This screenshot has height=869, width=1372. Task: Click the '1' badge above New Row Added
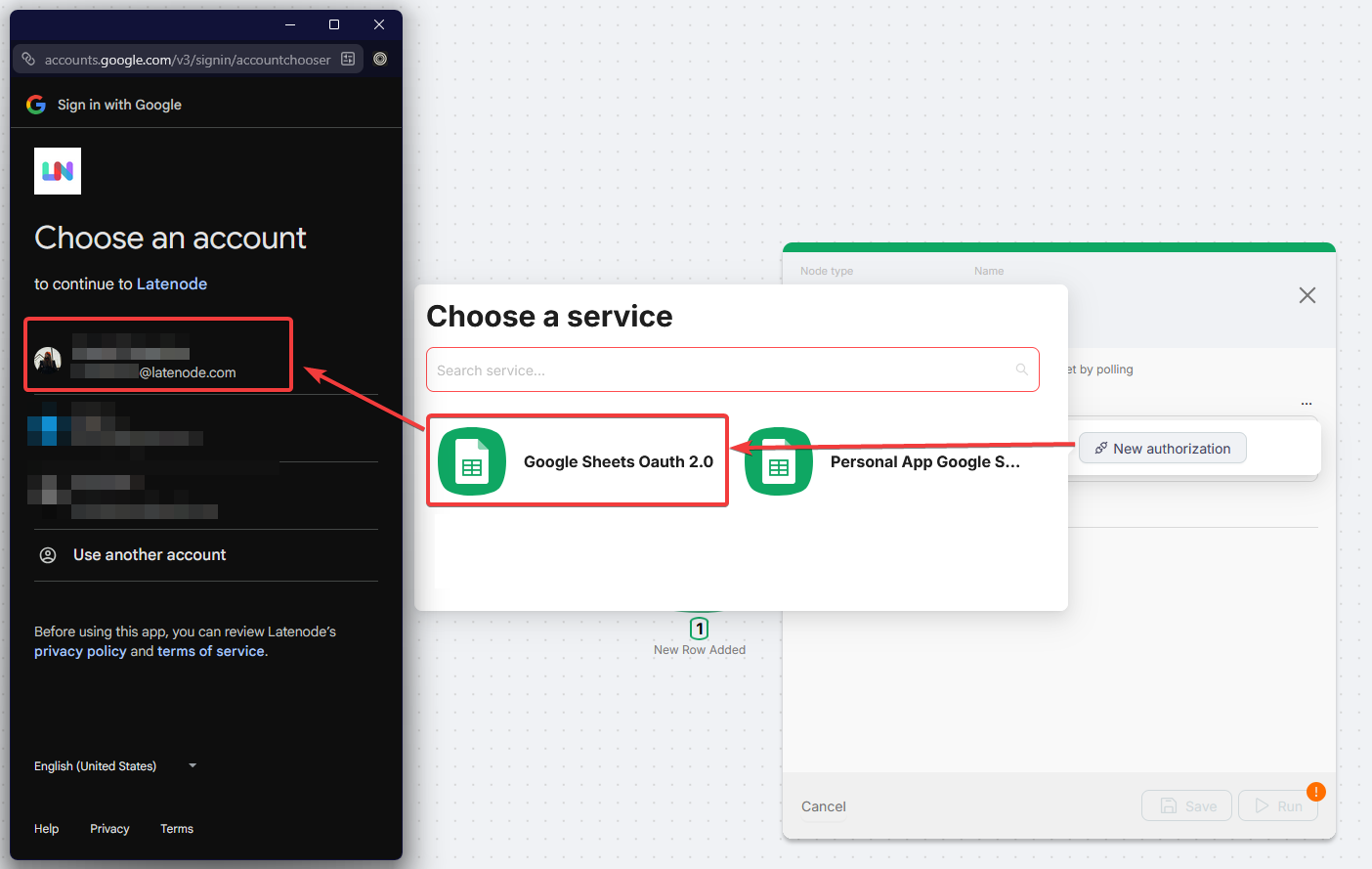pos(699,629)
